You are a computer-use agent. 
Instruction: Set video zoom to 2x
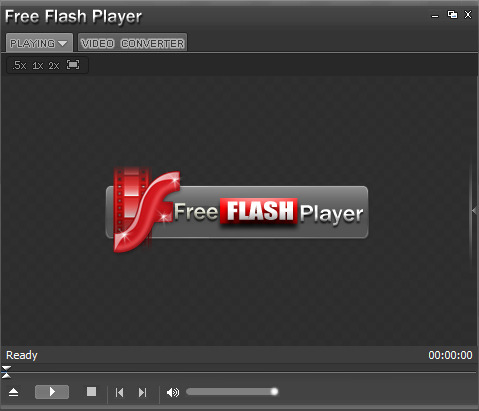click(54, 65)
